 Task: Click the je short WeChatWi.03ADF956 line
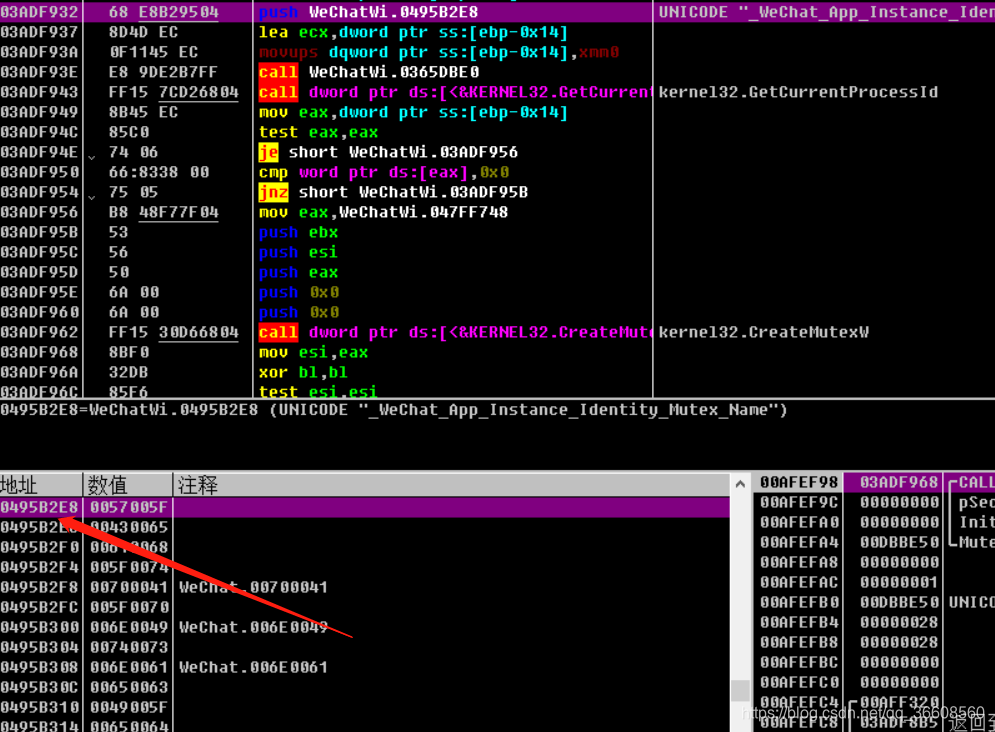(388, 152)
